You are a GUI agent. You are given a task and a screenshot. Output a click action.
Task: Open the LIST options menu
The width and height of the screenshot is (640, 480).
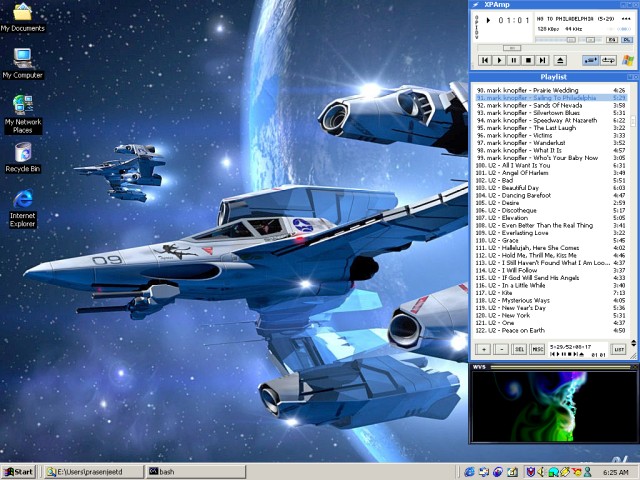click(x=619, y=349)
